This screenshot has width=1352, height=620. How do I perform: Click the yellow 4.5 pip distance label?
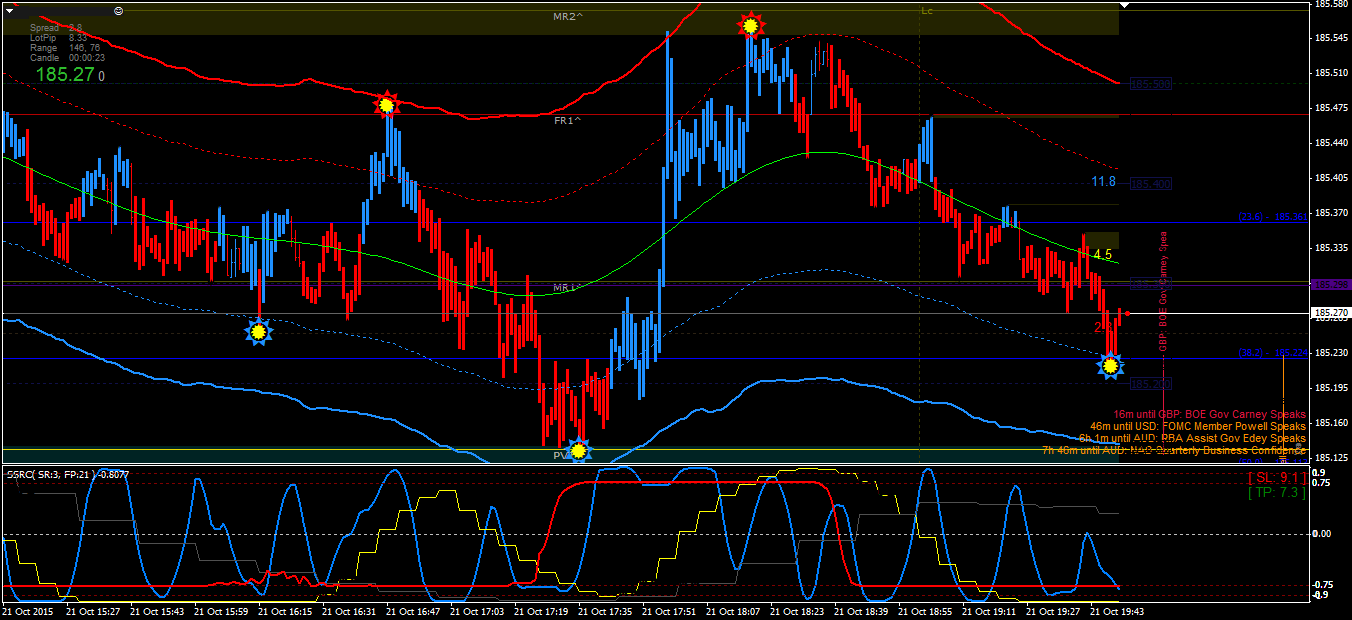(1102, 255)
